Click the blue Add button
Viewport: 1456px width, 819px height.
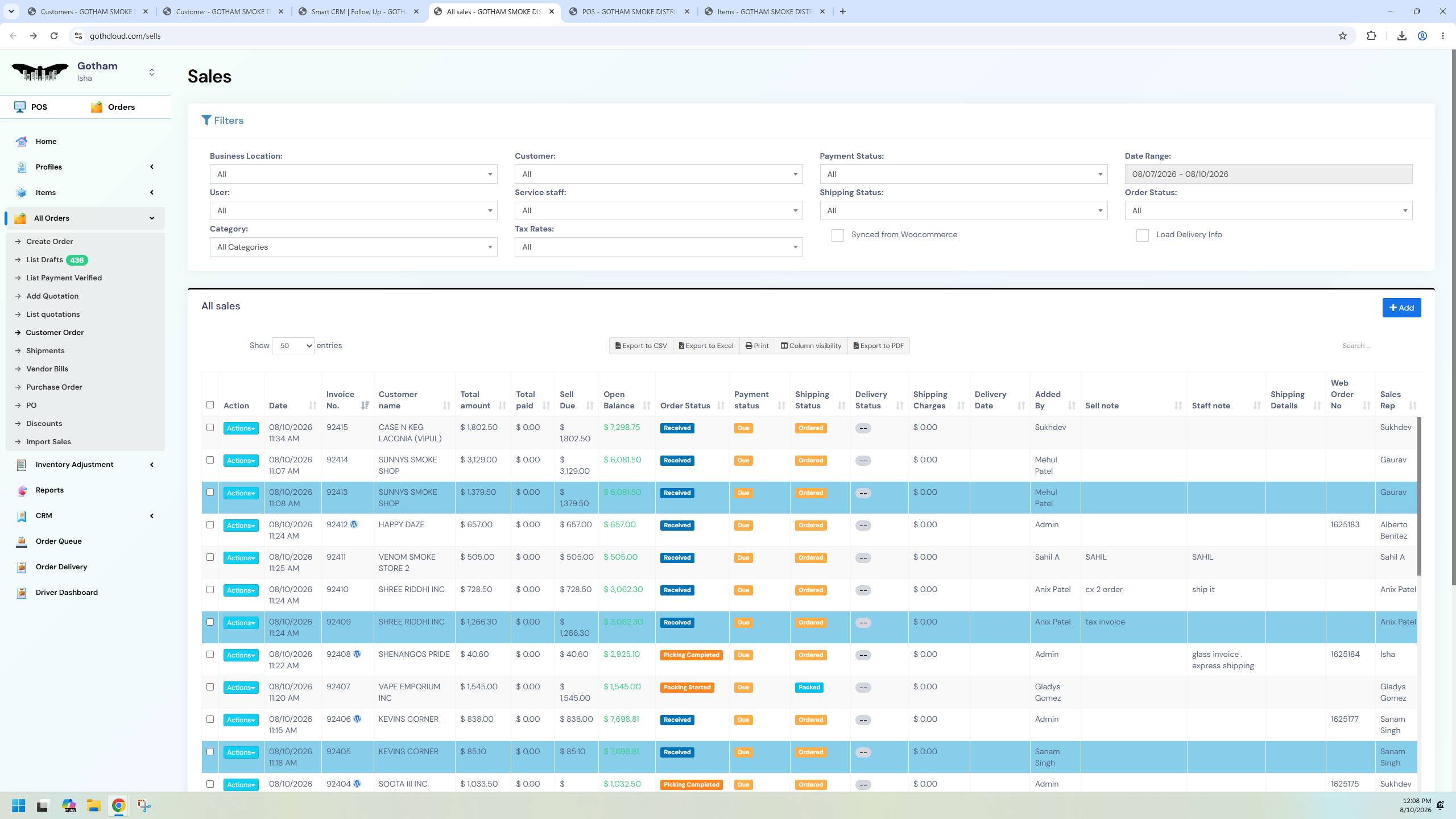pyautogui.click(x=1401, y=308)
